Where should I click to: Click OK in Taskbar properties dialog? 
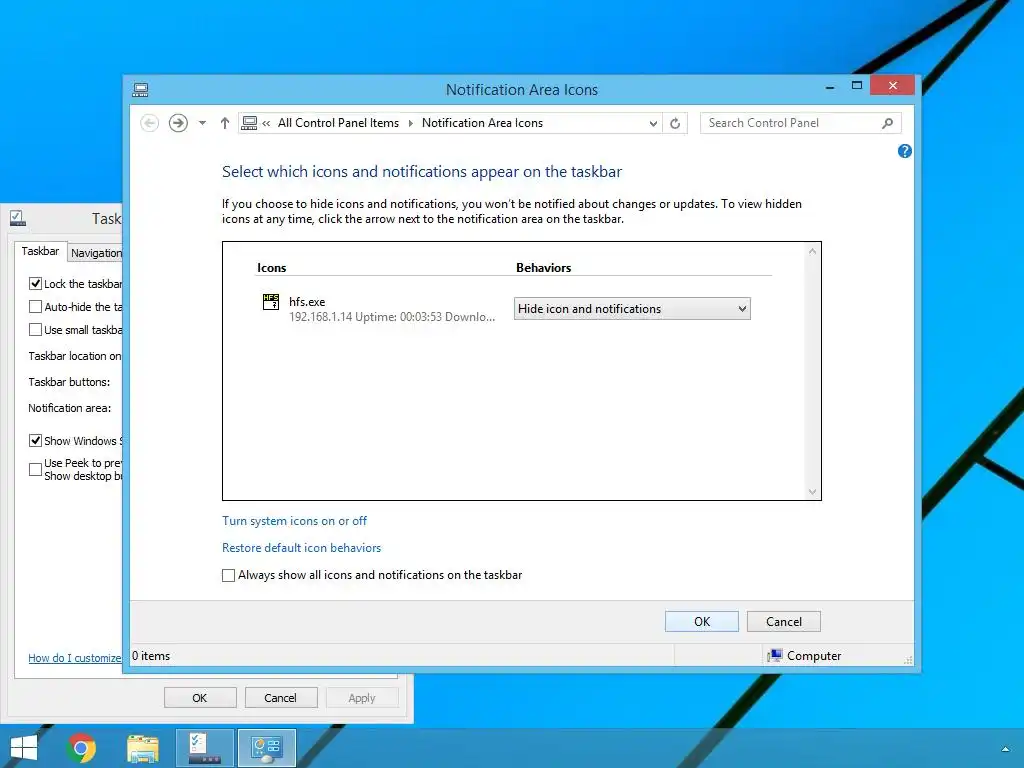[x=200, y=697]
